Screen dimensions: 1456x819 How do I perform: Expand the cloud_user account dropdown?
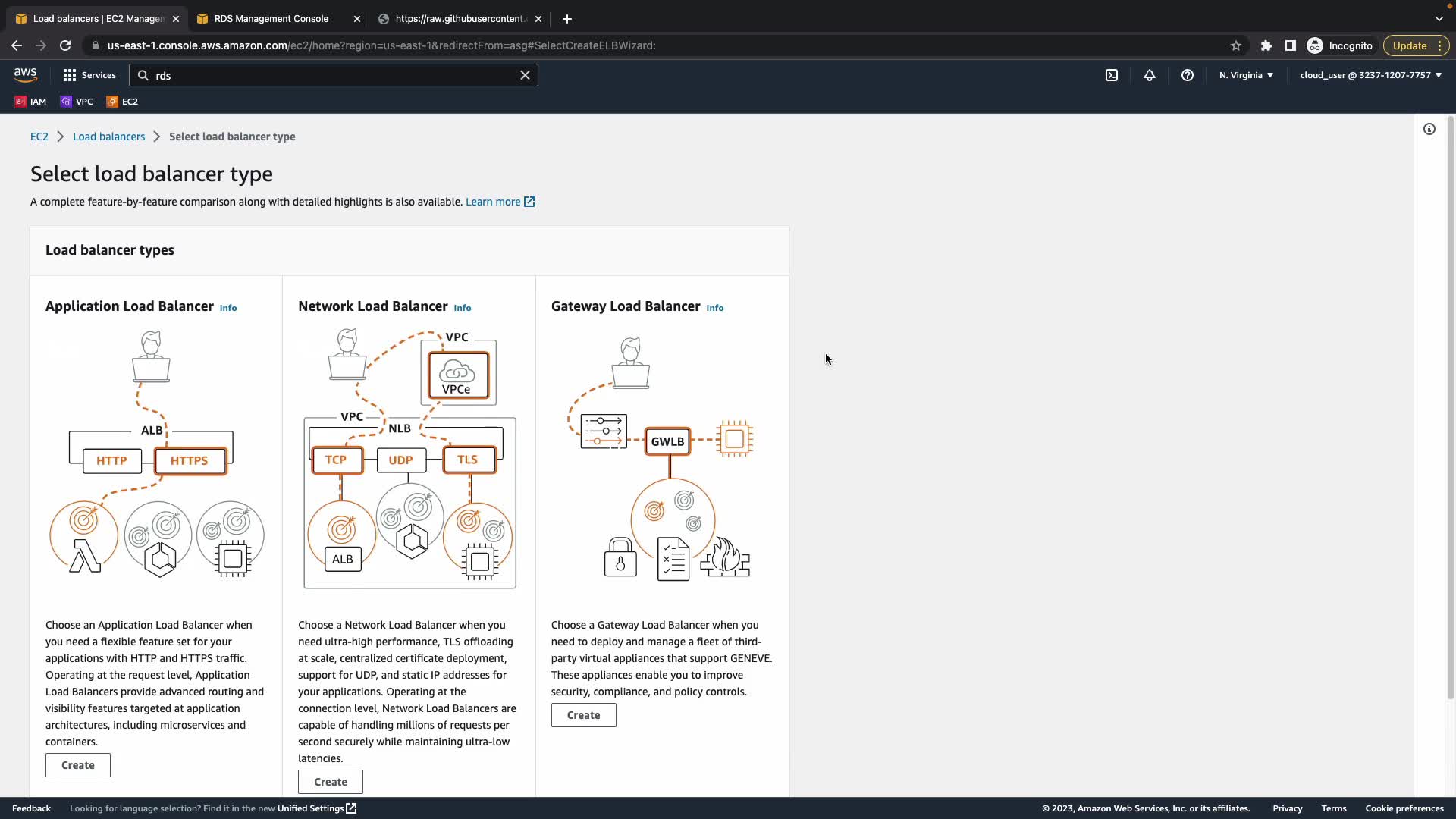point(1370,75)
